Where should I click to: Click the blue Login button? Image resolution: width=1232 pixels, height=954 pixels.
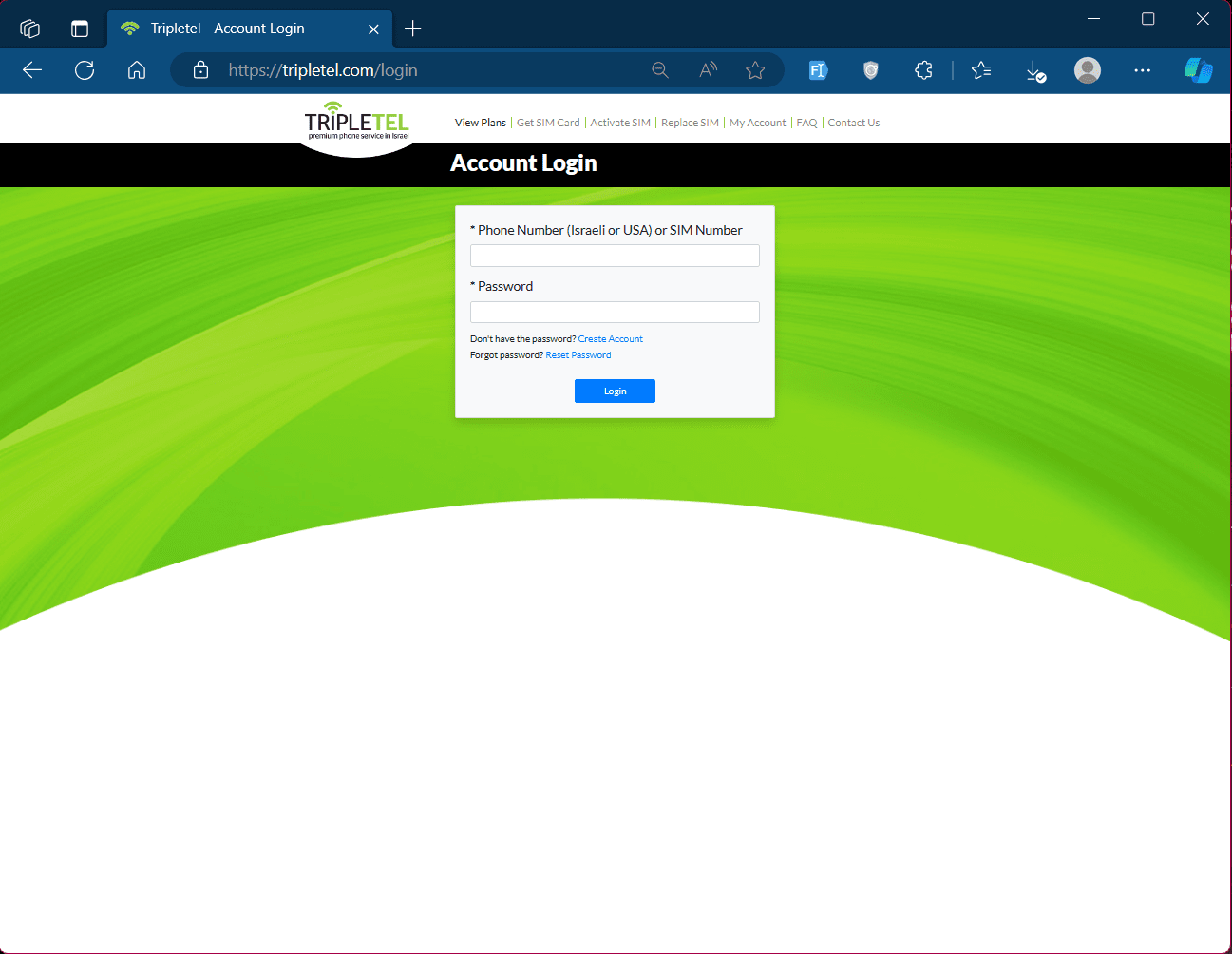coord(615,391)
